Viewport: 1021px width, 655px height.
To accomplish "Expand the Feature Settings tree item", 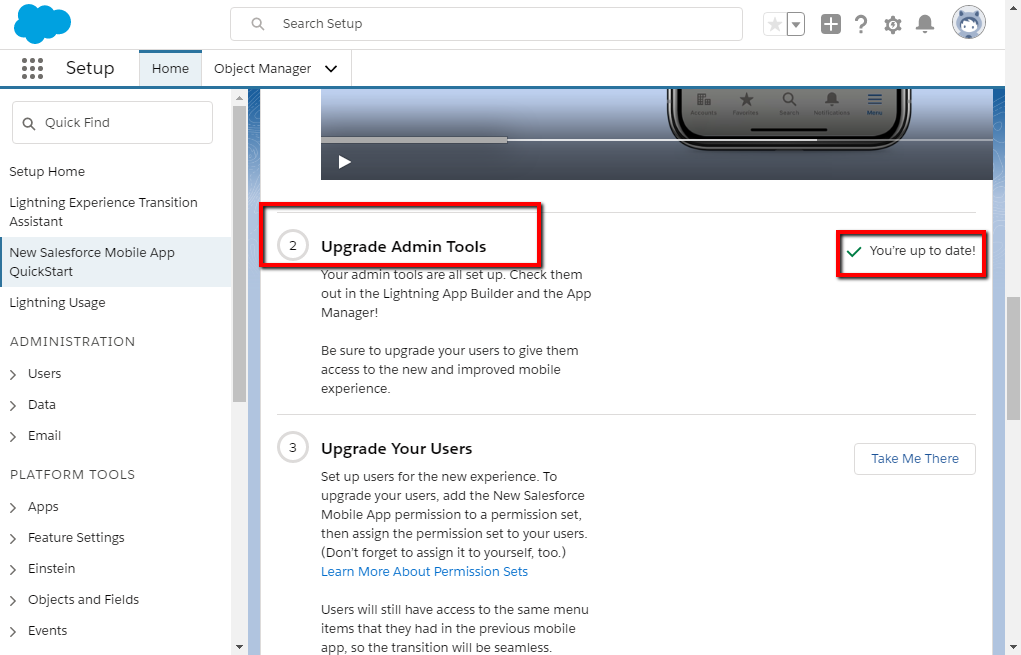I will click(13, 538).
